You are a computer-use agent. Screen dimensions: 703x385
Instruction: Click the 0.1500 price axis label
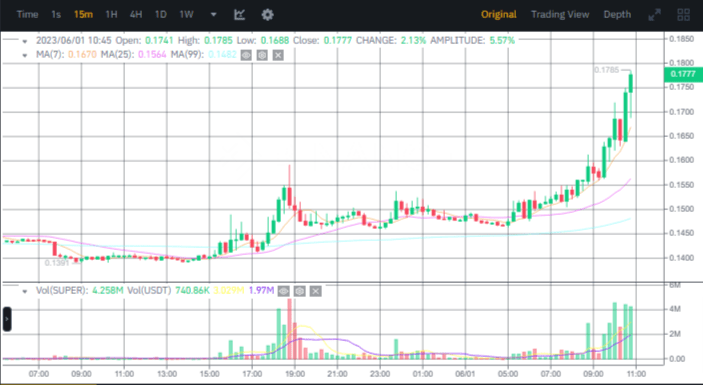(x=681, y=209)
